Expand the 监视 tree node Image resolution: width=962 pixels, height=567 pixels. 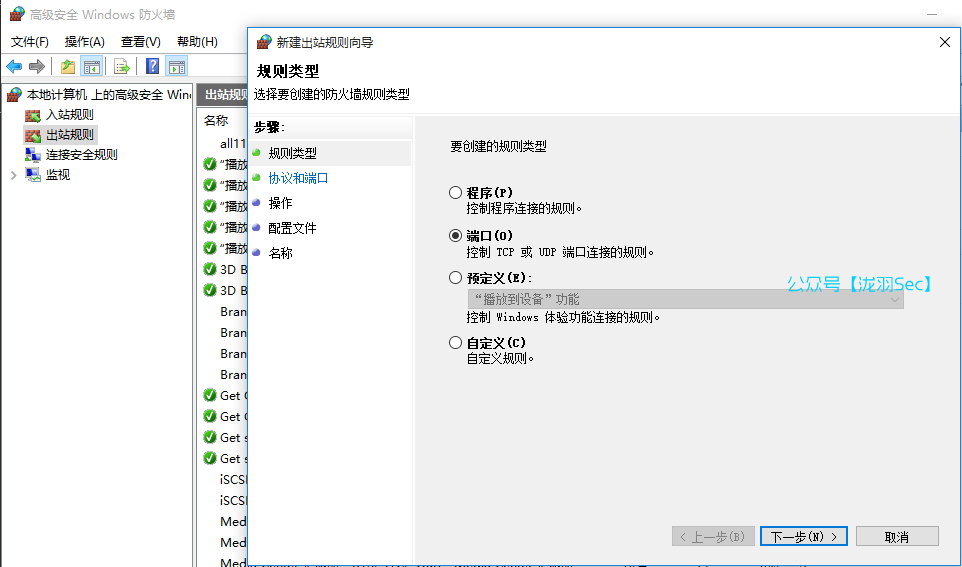pyautogui.click(x=13, y=174)
